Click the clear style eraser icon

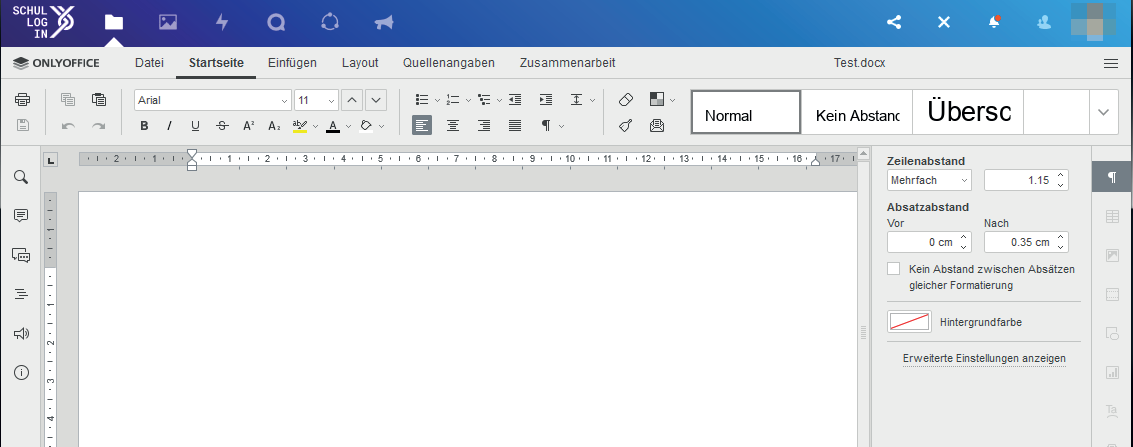(x=626, y=100)
